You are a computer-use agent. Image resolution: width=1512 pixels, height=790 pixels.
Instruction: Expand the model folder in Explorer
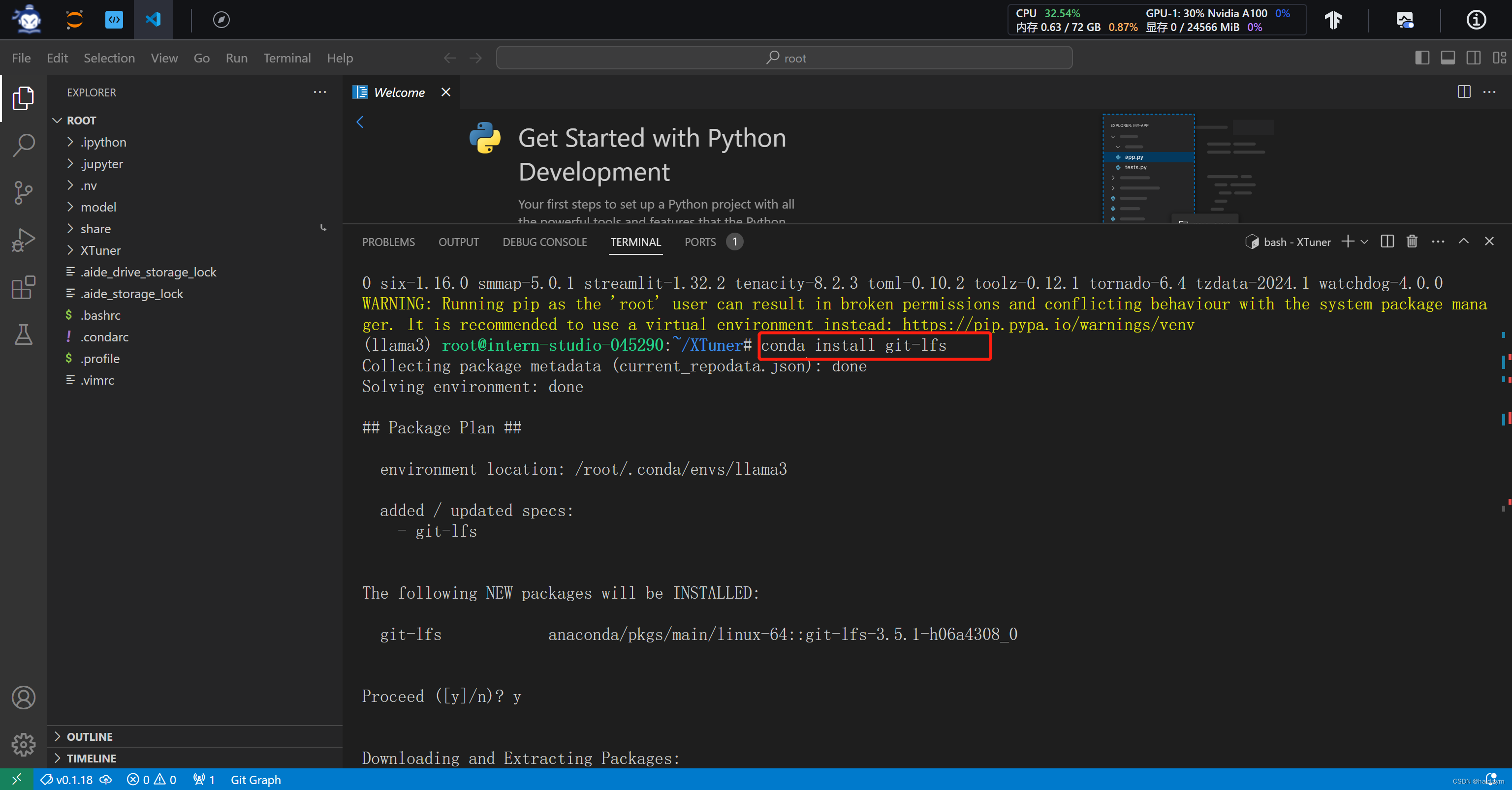(x=97, y=207)
